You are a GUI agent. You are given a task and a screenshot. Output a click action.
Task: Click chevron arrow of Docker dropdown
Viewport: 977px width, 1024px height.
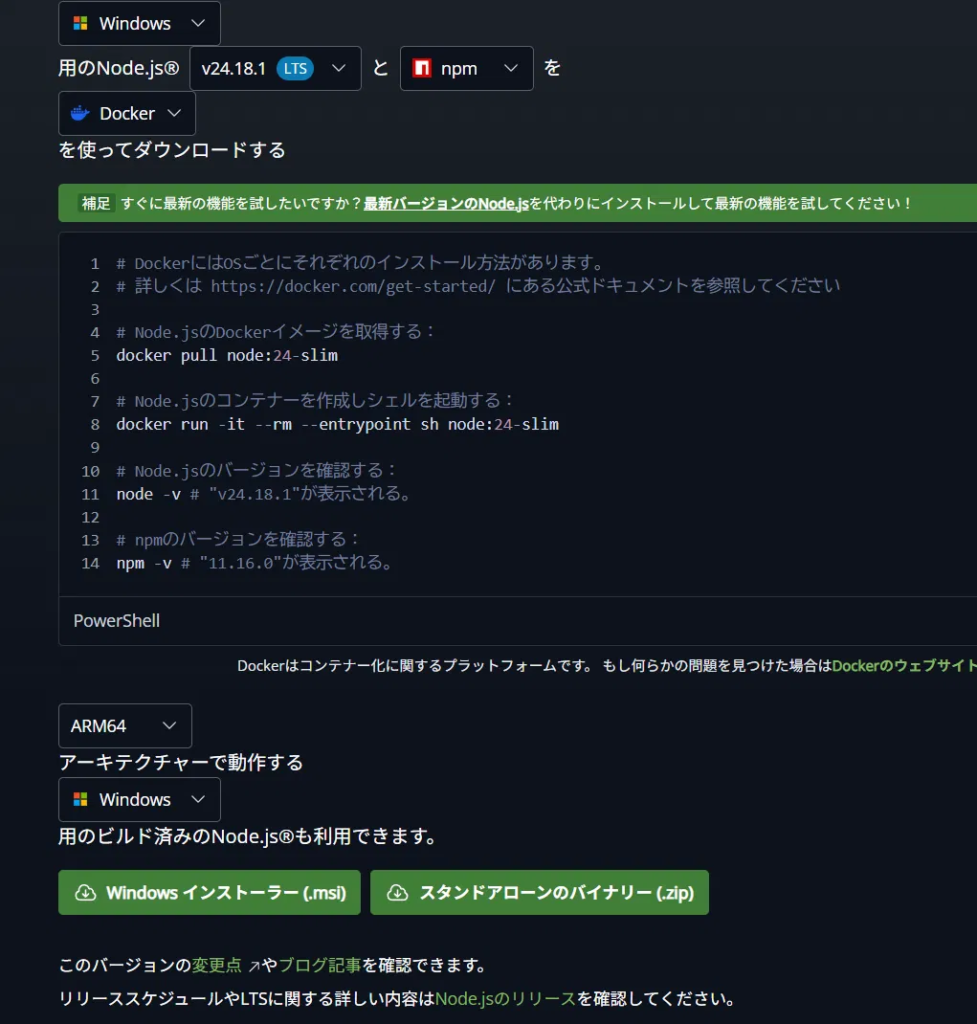(174, 113)
